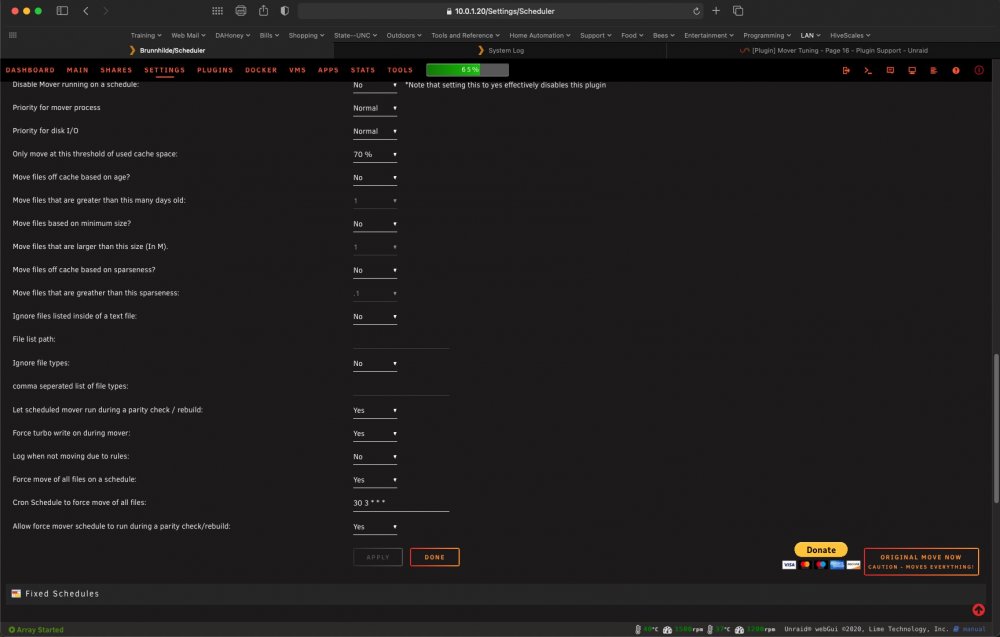Click the File list path input field
Viewport: 1000px width, 637px height.
[x=401, y=340]
